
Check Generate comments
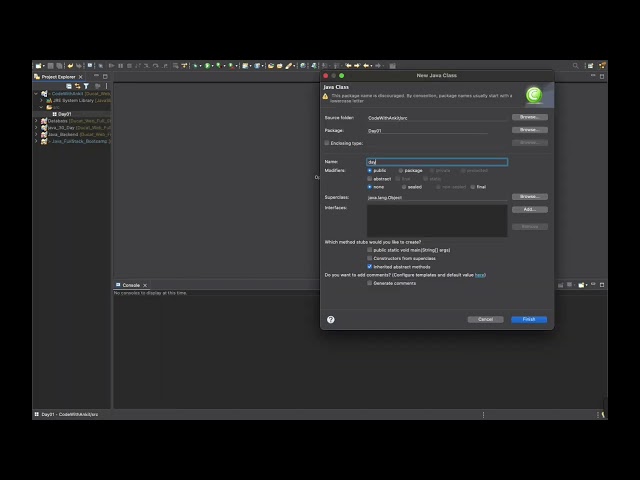(x=370, y=283)
